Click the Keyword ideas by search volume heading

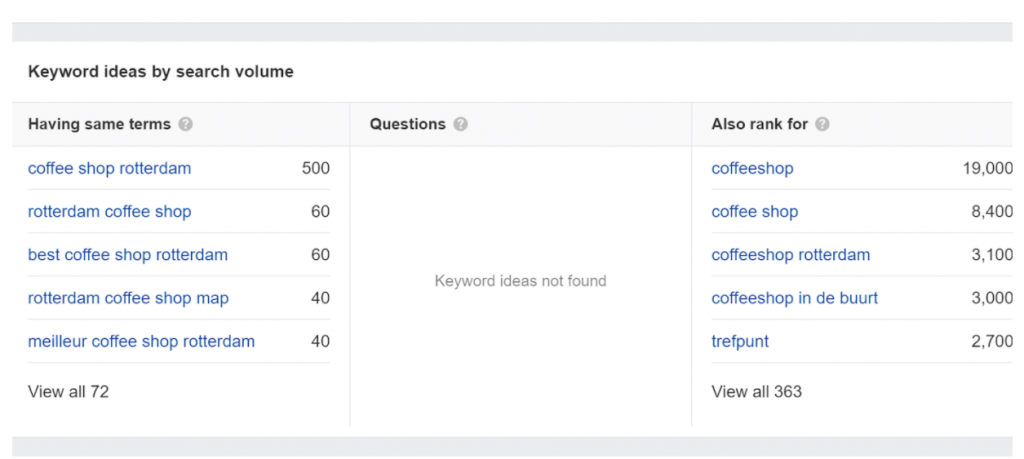[x=161, y=72]
